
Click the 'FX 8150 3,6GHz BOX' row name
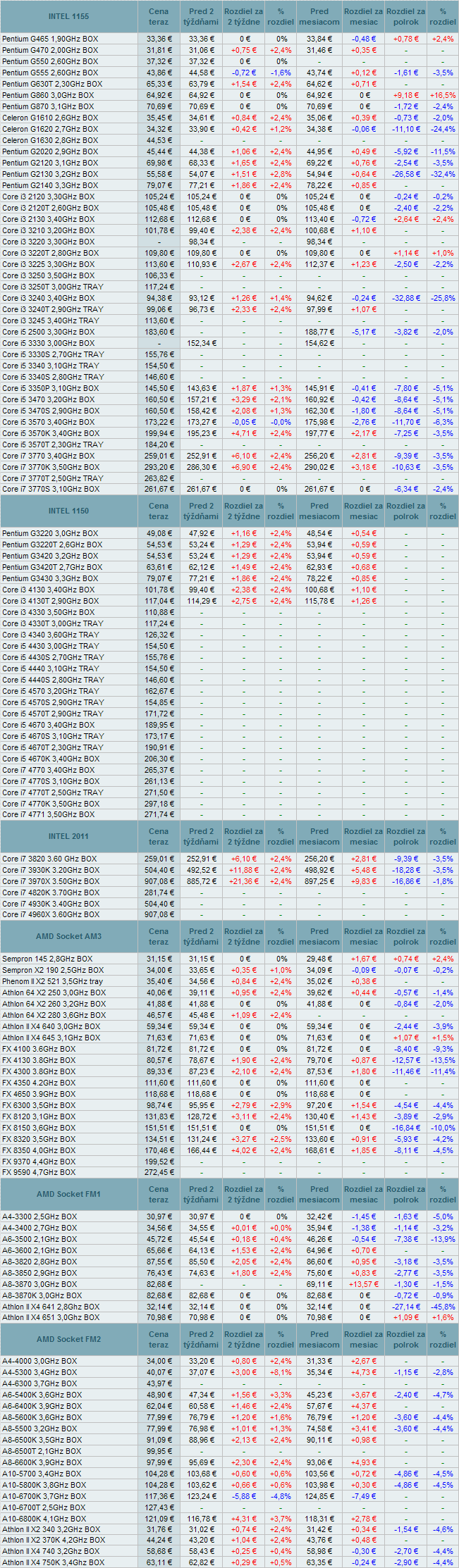point(39,1128)
